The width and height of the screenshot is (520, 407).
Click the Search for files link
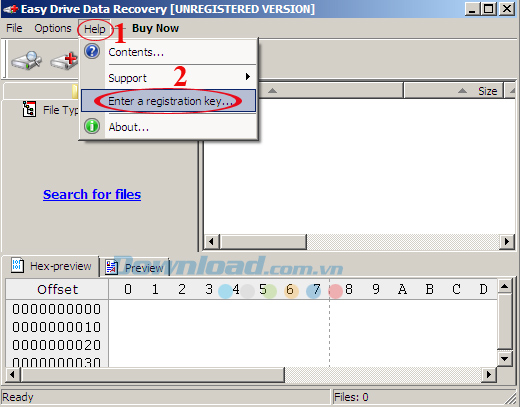92,194
